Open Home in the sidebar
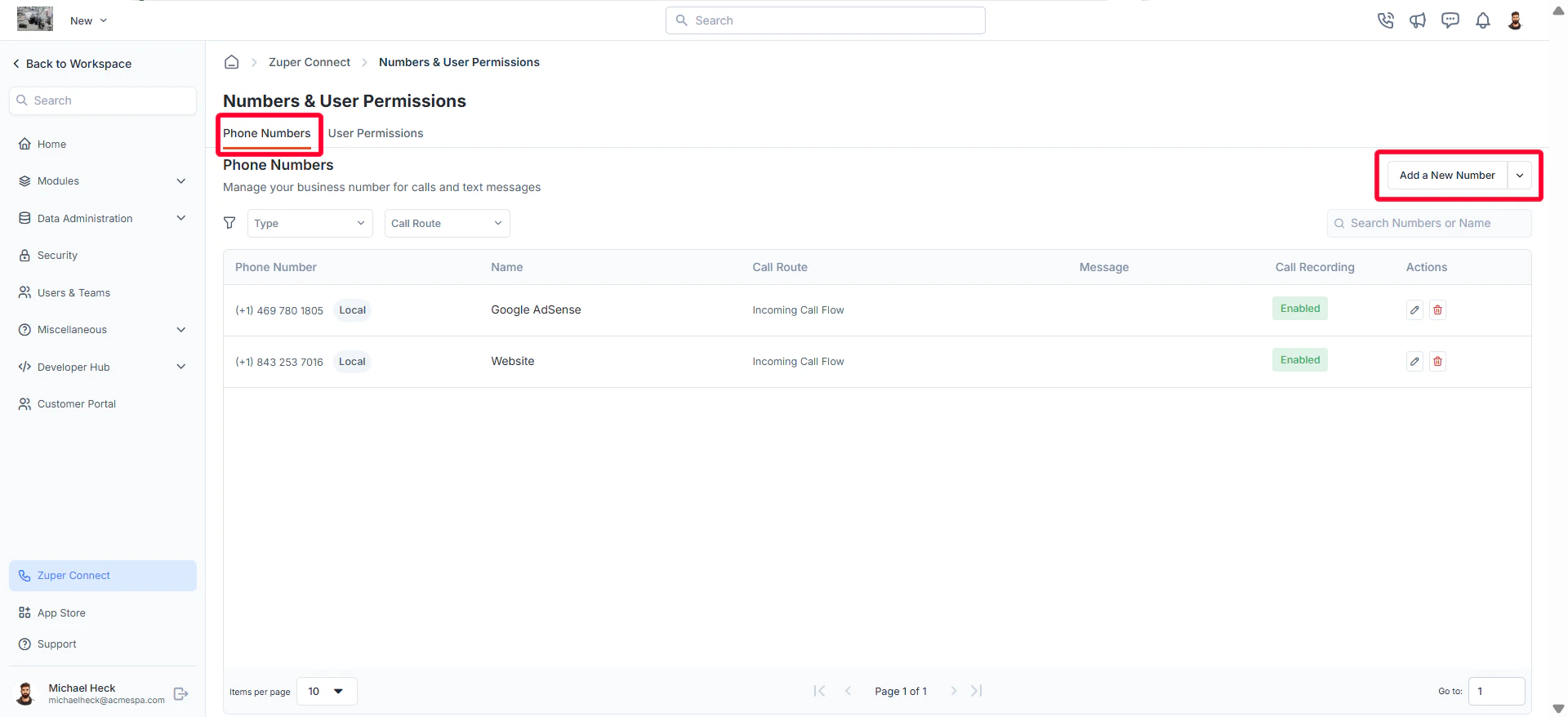 click(x=51, y=144)
